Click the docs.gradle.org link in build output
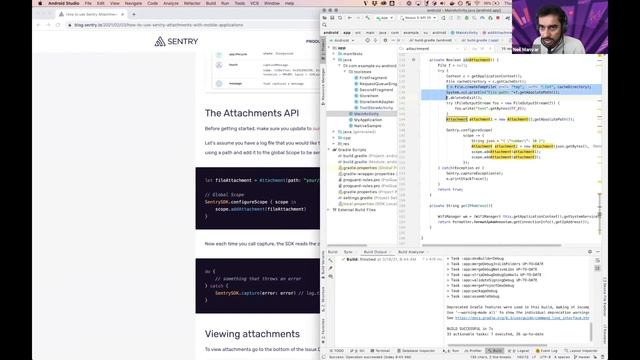The image size is (640, 360). pyautogui.click(x=522, y=318)
